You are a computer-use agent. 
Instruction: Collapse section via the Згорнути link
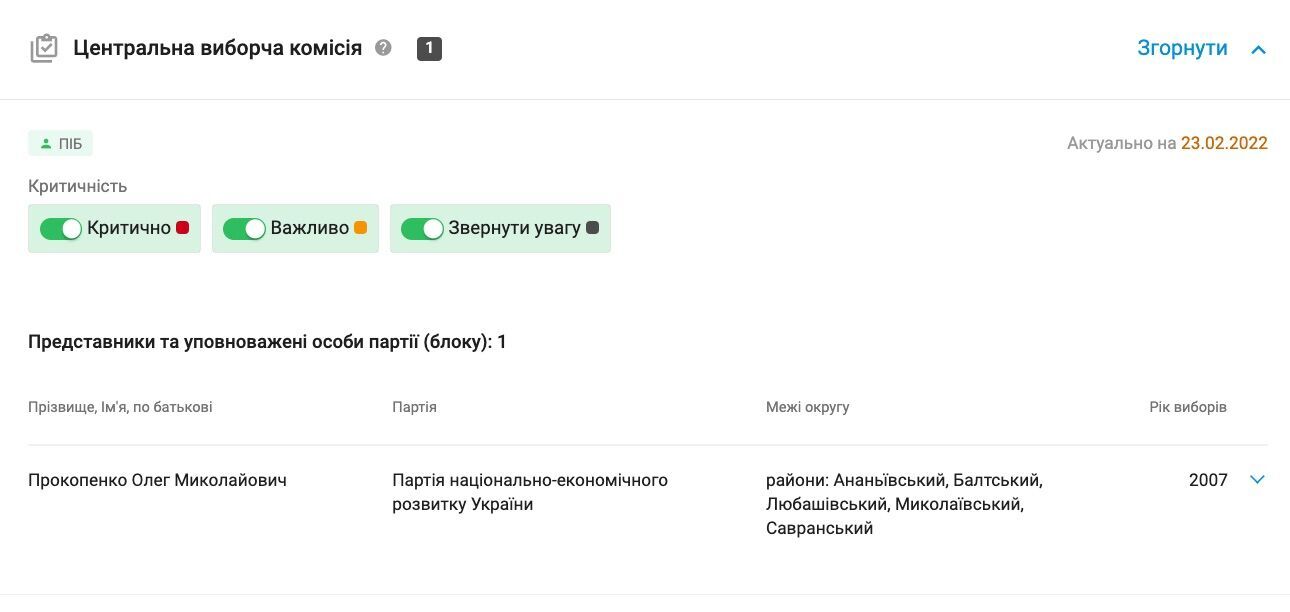[x=1182, y=48]
